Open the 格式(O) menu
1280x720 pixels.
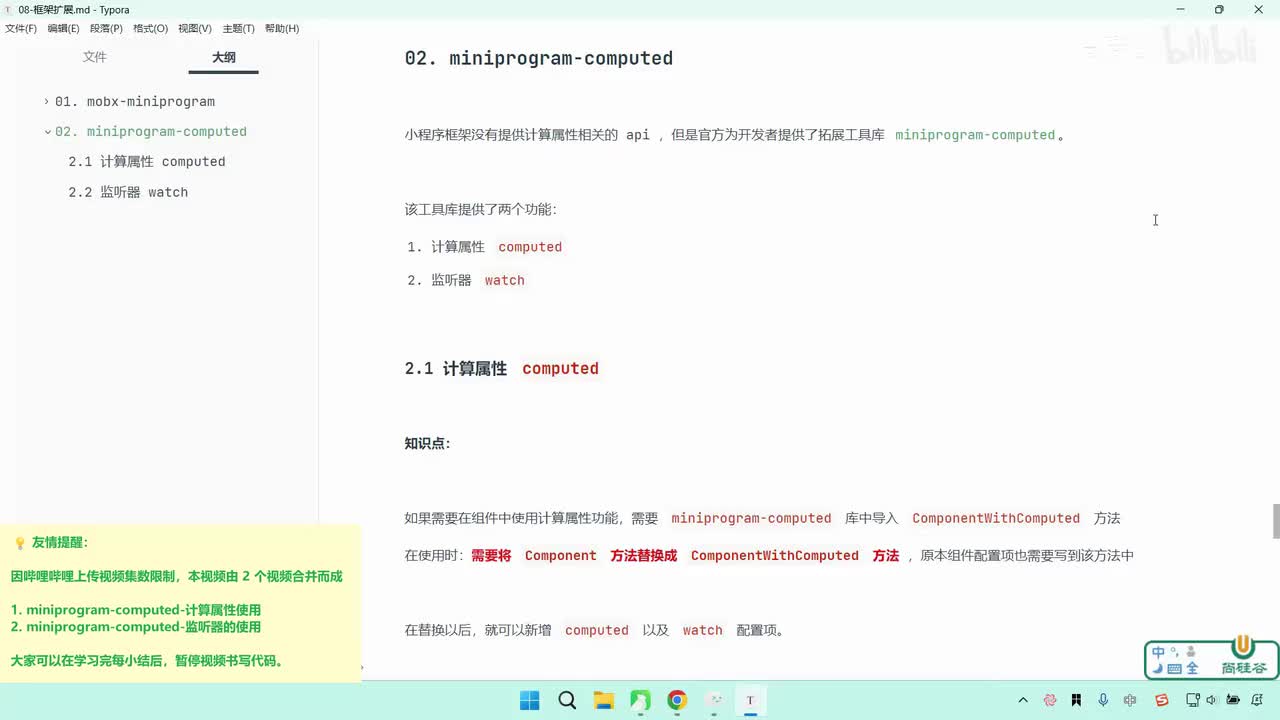[150, 28]
